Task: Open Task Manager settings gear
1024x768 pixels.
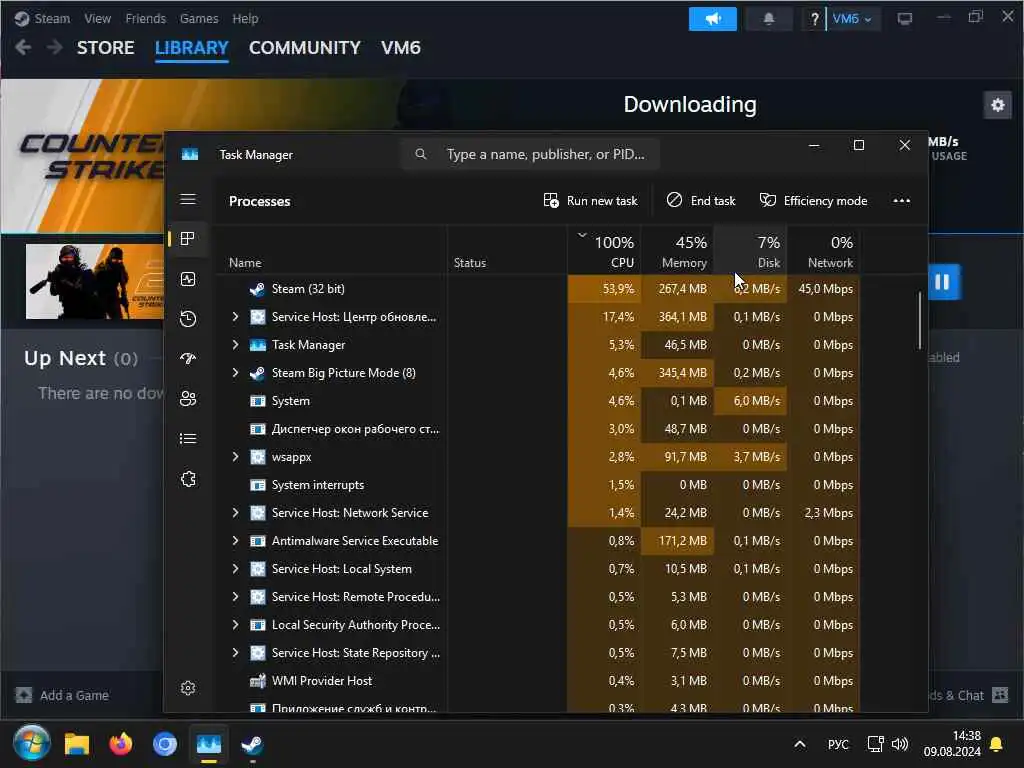Action: tap(188, 688)
